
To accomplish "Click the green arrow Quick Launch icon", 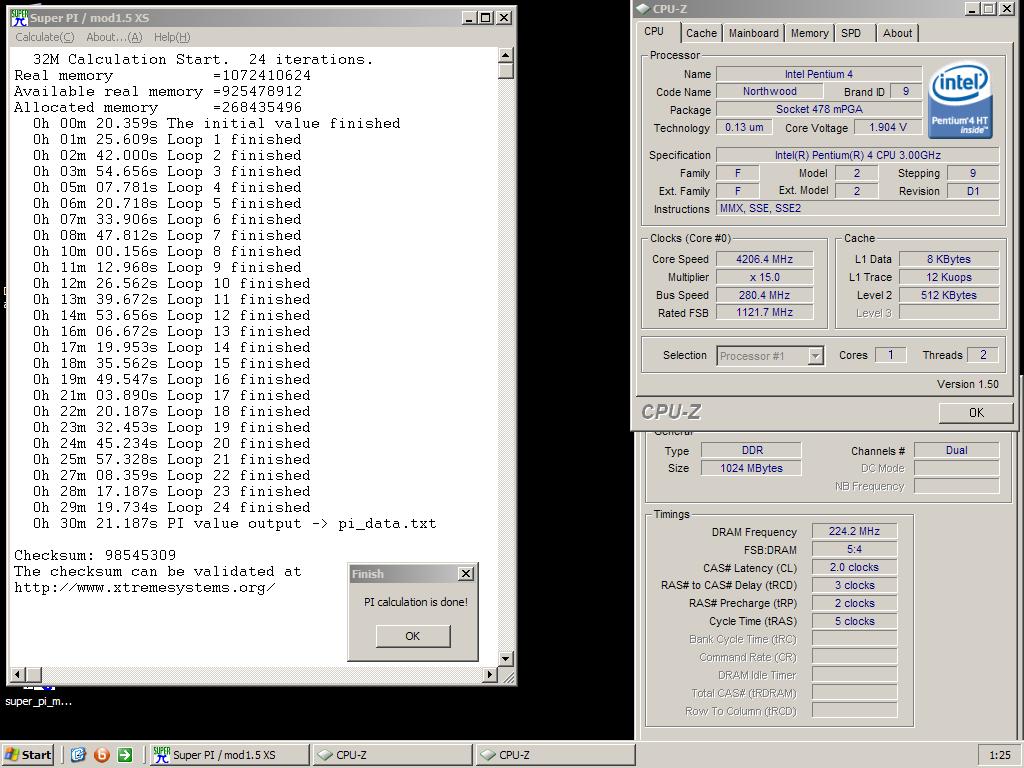I will pyautogui.click(x=125, y=755).
